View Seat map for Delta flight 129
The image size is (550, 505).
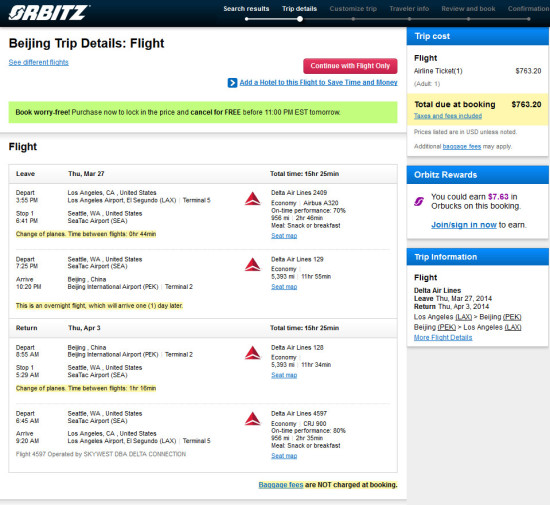point(284,287)
